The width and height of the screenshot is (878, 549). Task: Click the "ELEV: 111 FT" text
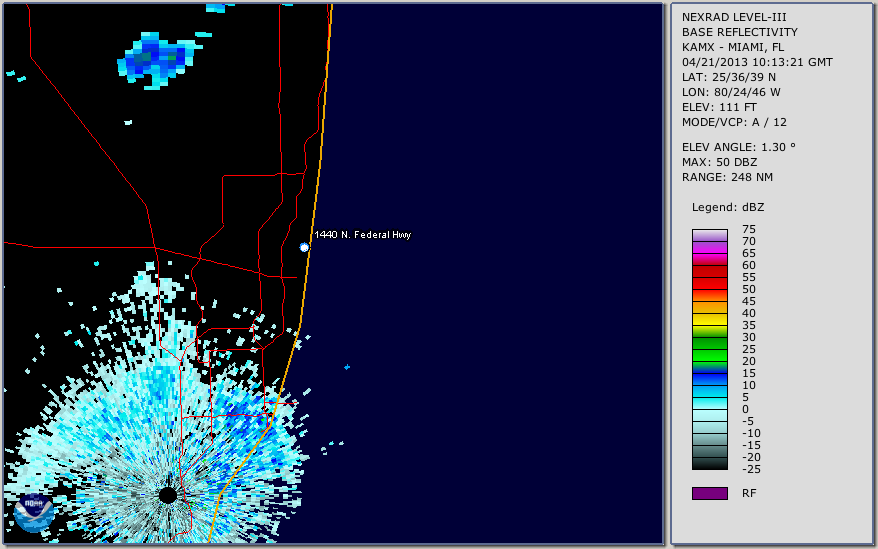tap(720, 108)
